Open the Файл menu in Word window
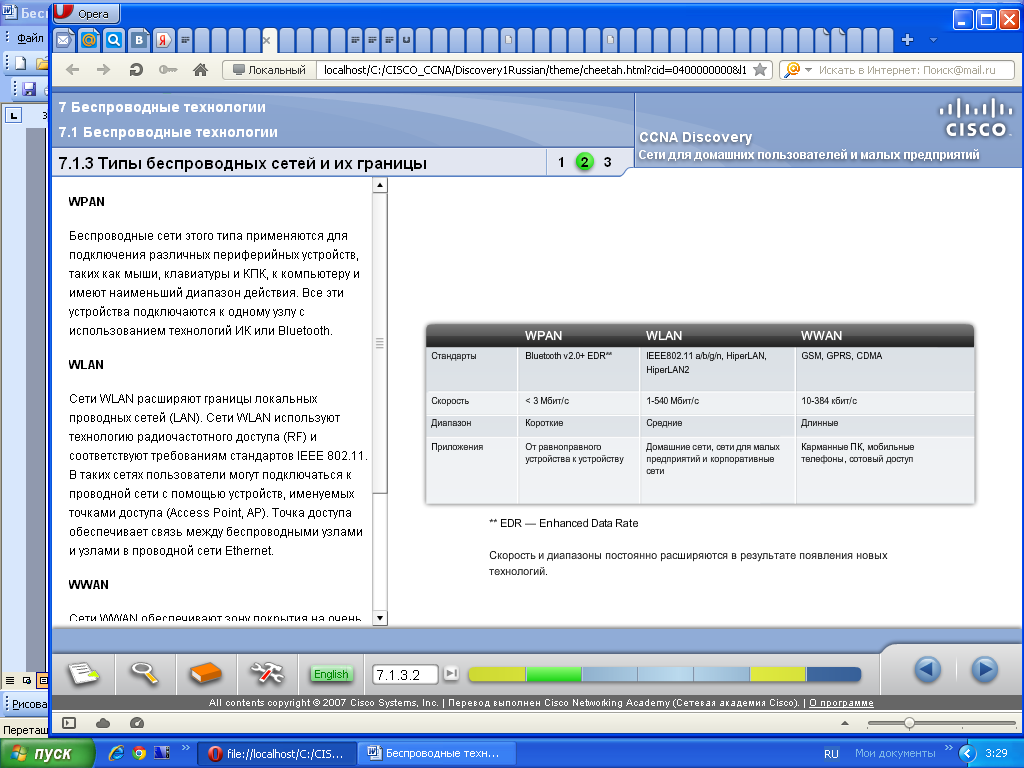 tap(29, 38)
